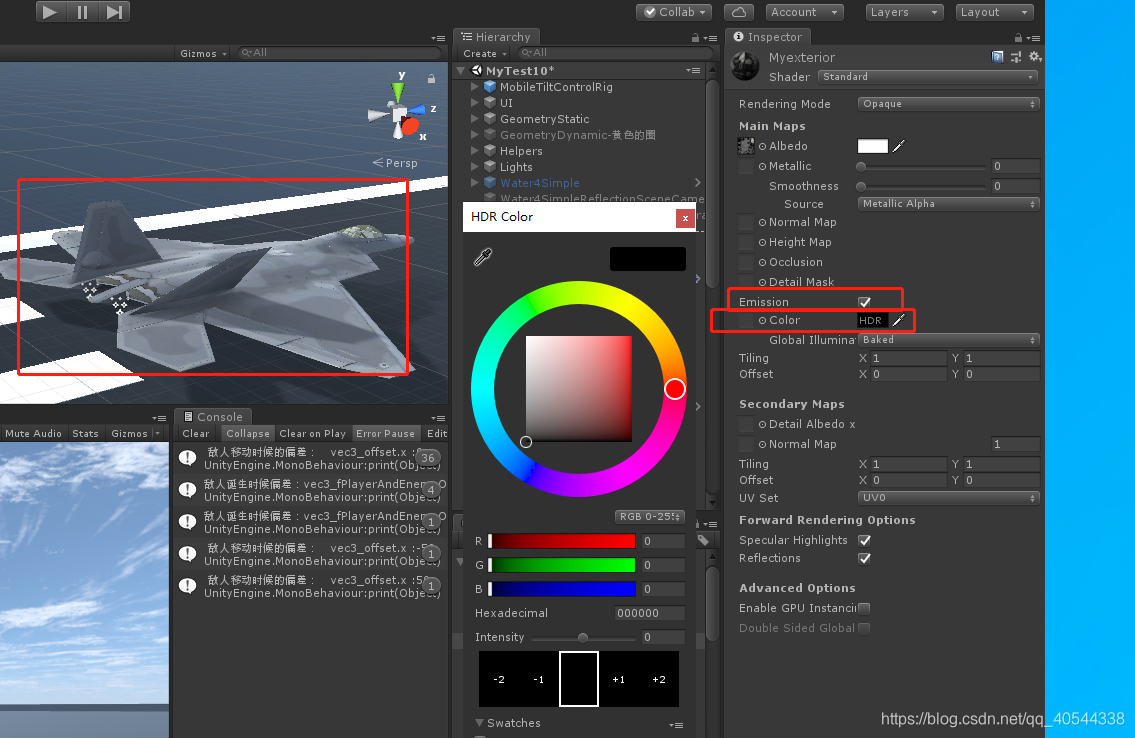Viewport: 1135px width, 738px height.
Task: Switch to the Console tab
Action: click(214, 417)
